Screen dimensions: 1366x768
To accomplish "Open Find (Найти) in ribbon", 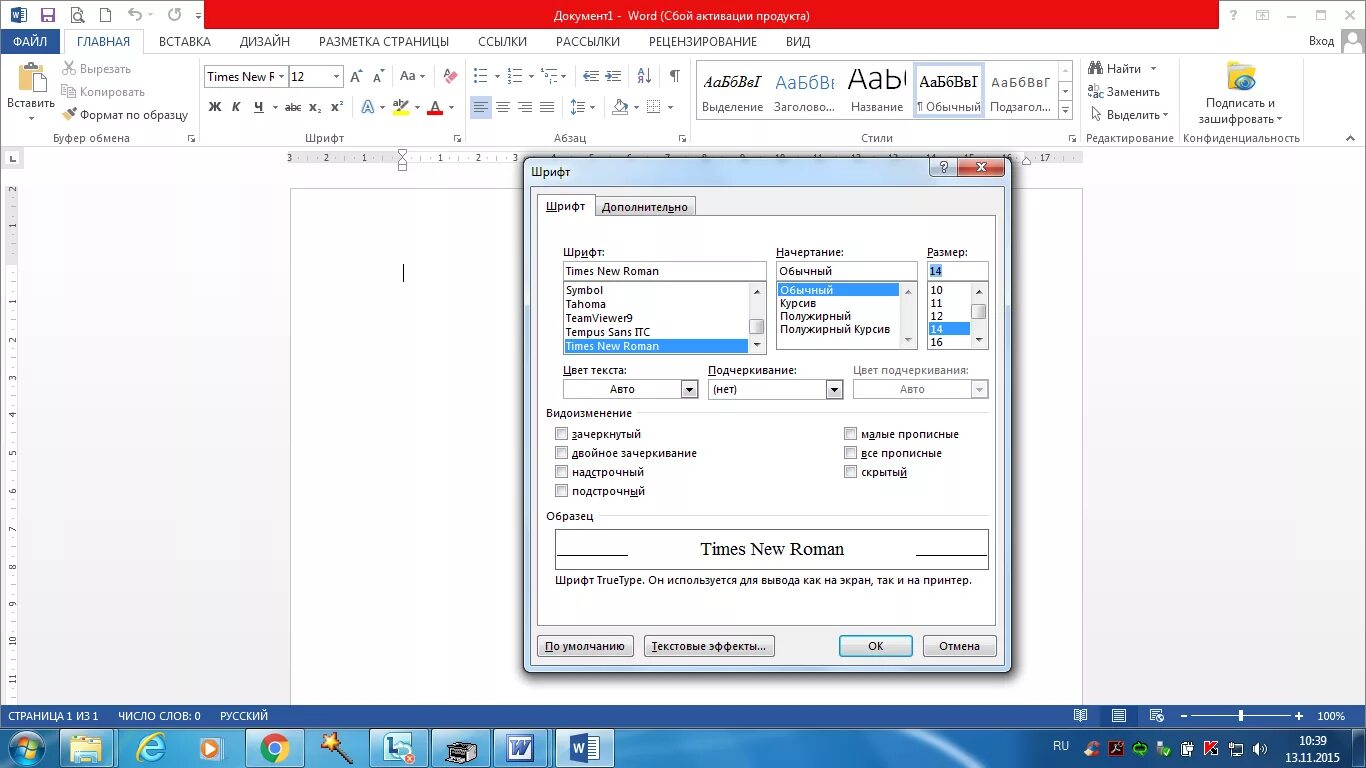I will tap(1116, 69).
